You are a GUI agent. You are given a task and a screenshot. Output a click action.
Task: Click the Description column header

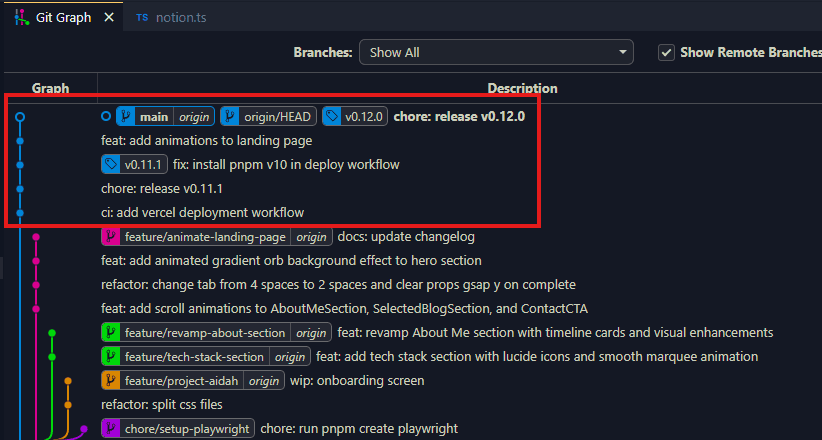coord(522,88)
